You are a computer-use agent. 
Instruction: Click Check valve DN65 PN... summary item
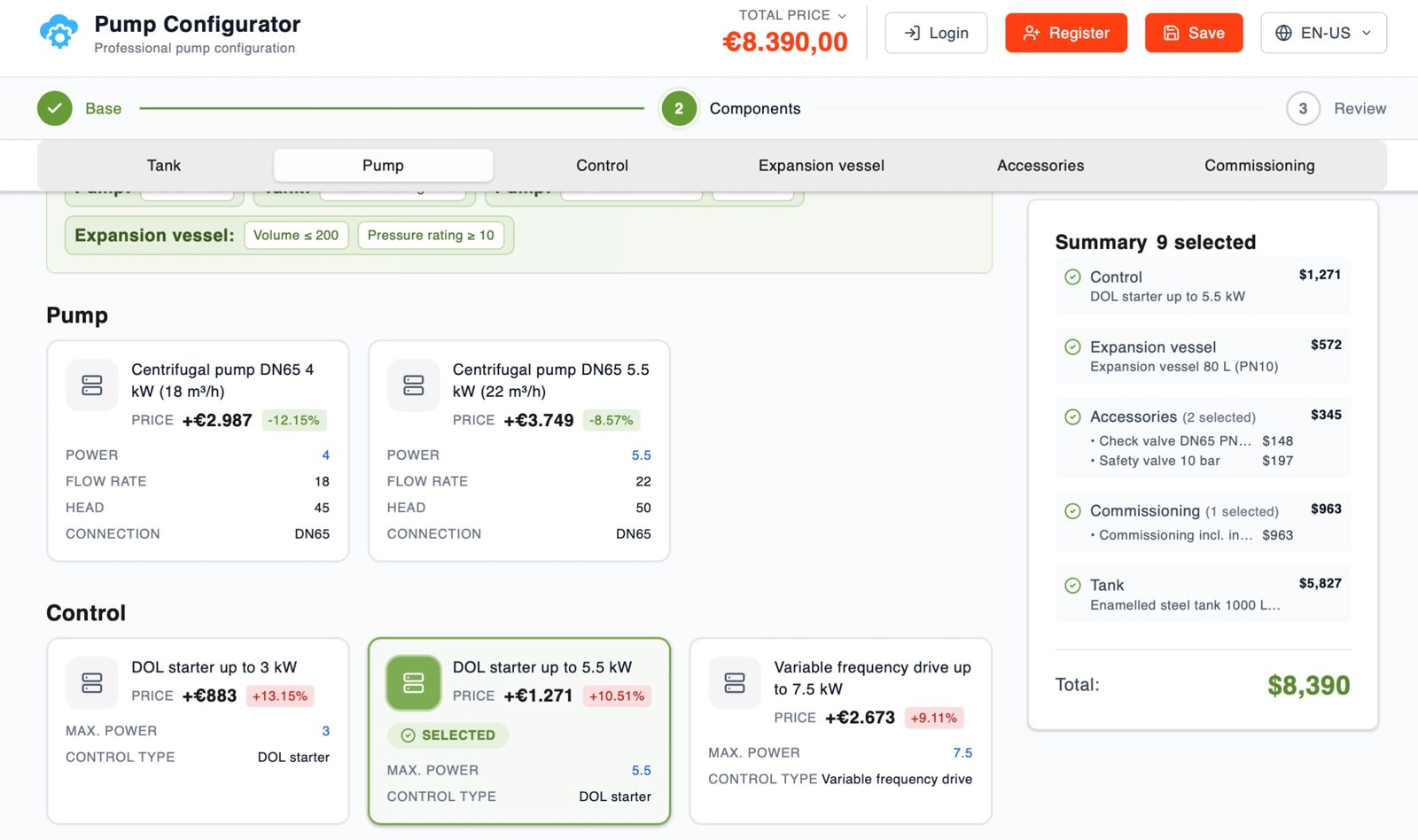click(x=1191, y=440)
